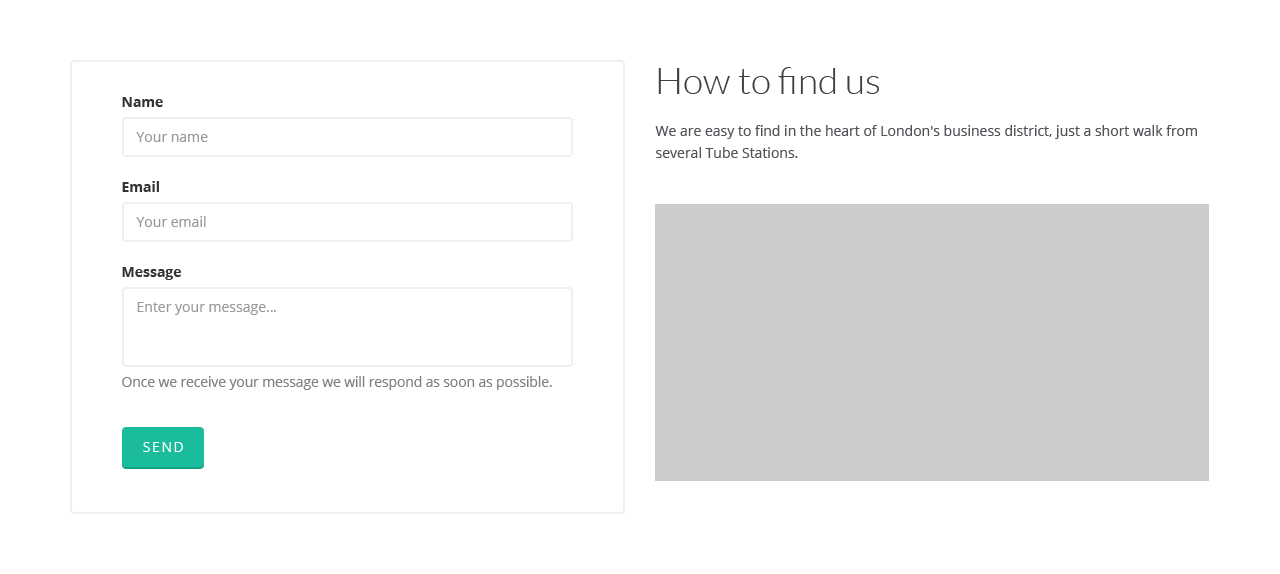Click the 'How to find us' heading

tap(768, 81)
